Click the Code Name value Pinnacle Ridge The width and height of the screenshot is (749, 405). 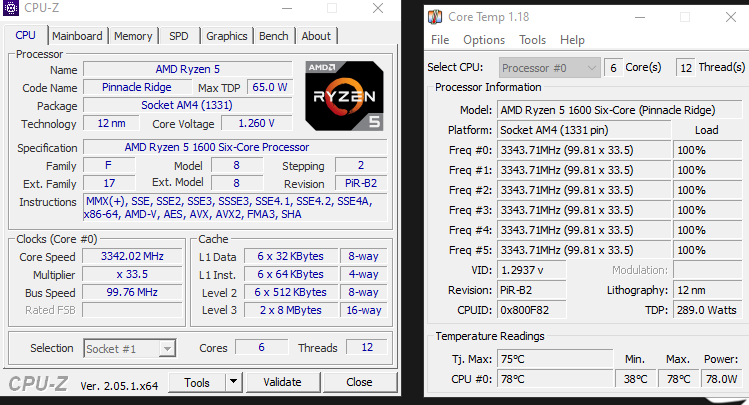[137, 87]
